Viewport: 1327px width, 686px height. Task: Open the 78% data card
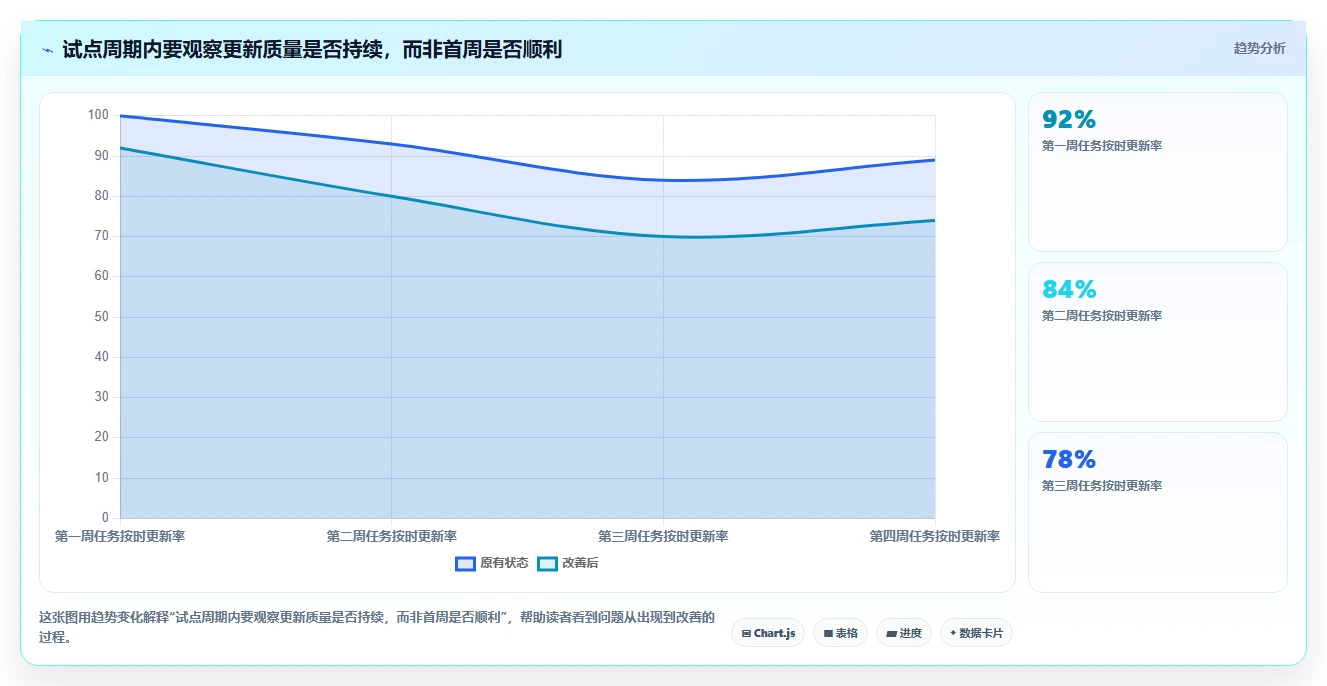1158,512
